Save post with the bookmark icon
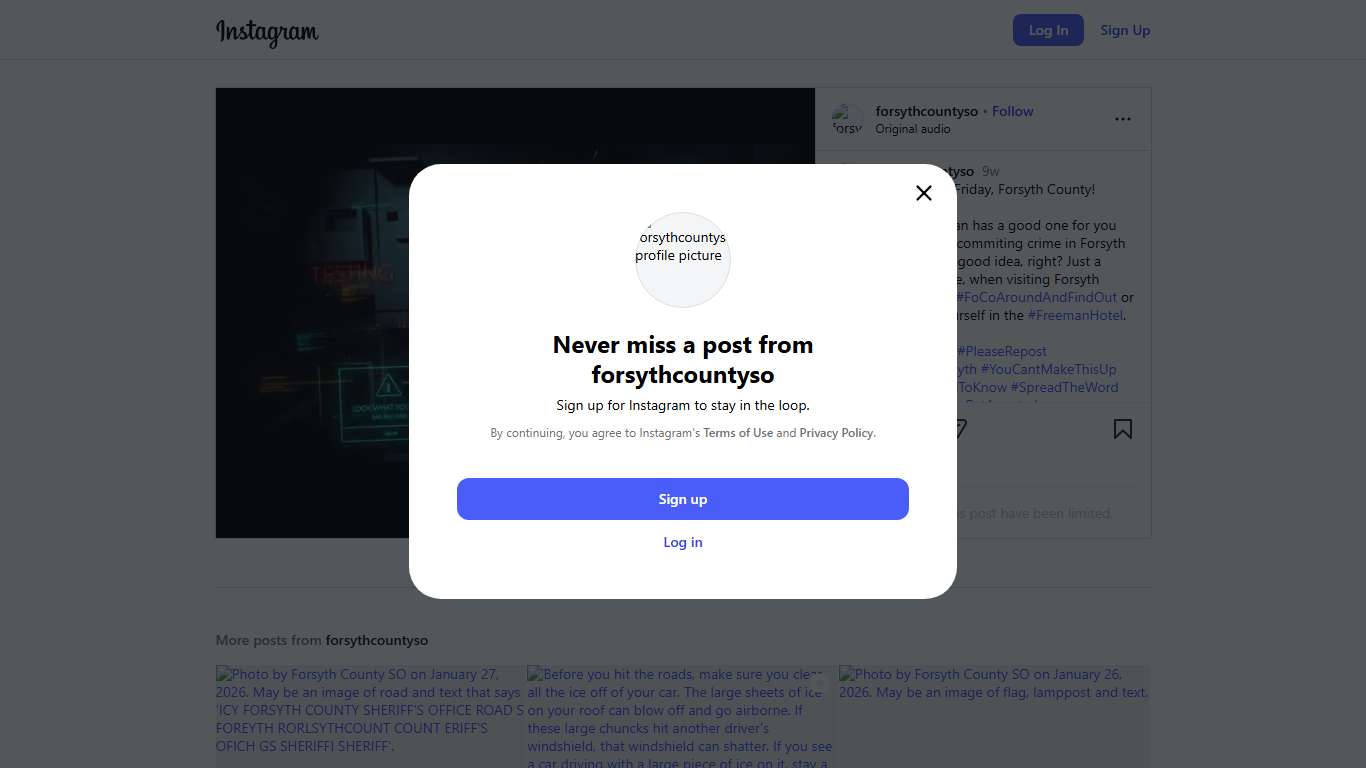The height and width of the screenshot is (768, 1366). tap(1123, 429)
